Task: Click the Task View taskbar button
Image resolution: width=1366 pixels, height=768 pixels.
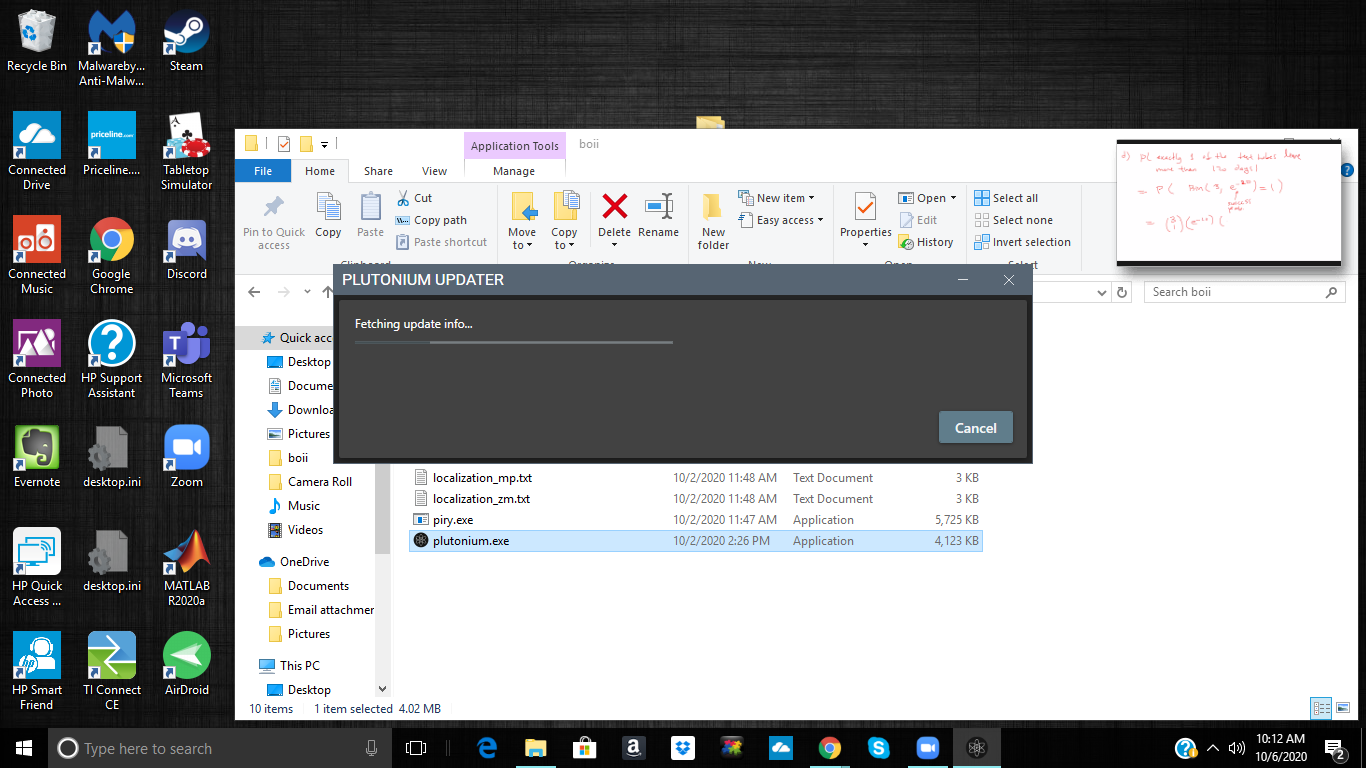Action: tap(416, 748)
